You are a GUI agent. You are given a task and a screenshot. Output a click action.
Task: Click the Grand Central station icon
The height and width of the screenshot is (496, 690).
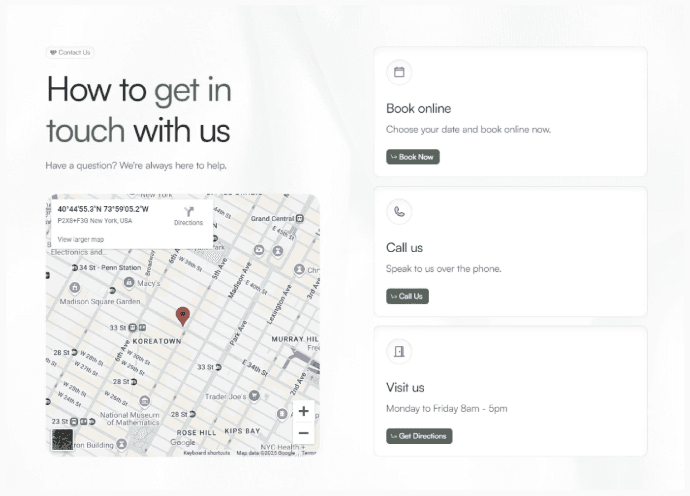pos(300,218)
